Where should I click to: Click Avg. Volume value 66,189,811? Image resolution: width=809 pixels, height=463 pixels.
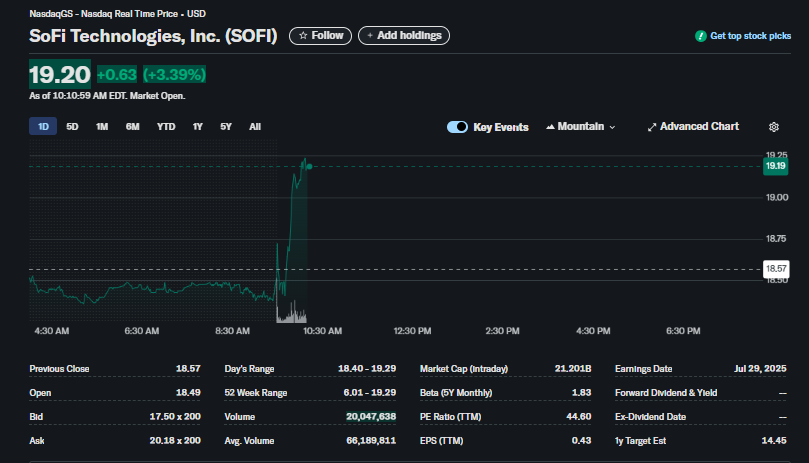pos(371,441)
